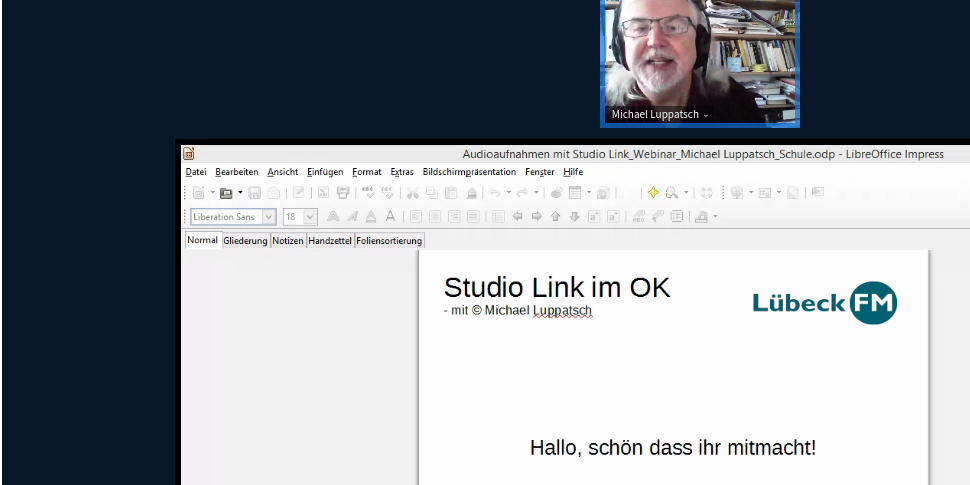Click the Cut scissors icon
Viewport: 970px width, 485px height.
tap(413, 193)
